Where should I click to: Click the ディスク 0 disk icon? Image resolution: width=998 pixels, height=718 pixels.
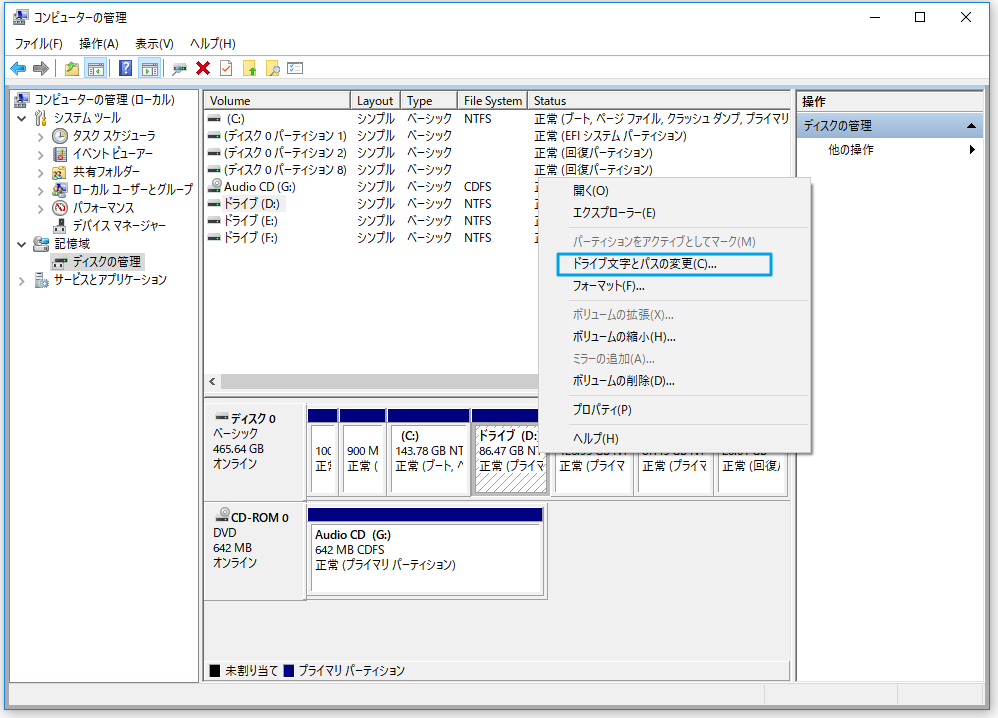coord(221,417)
